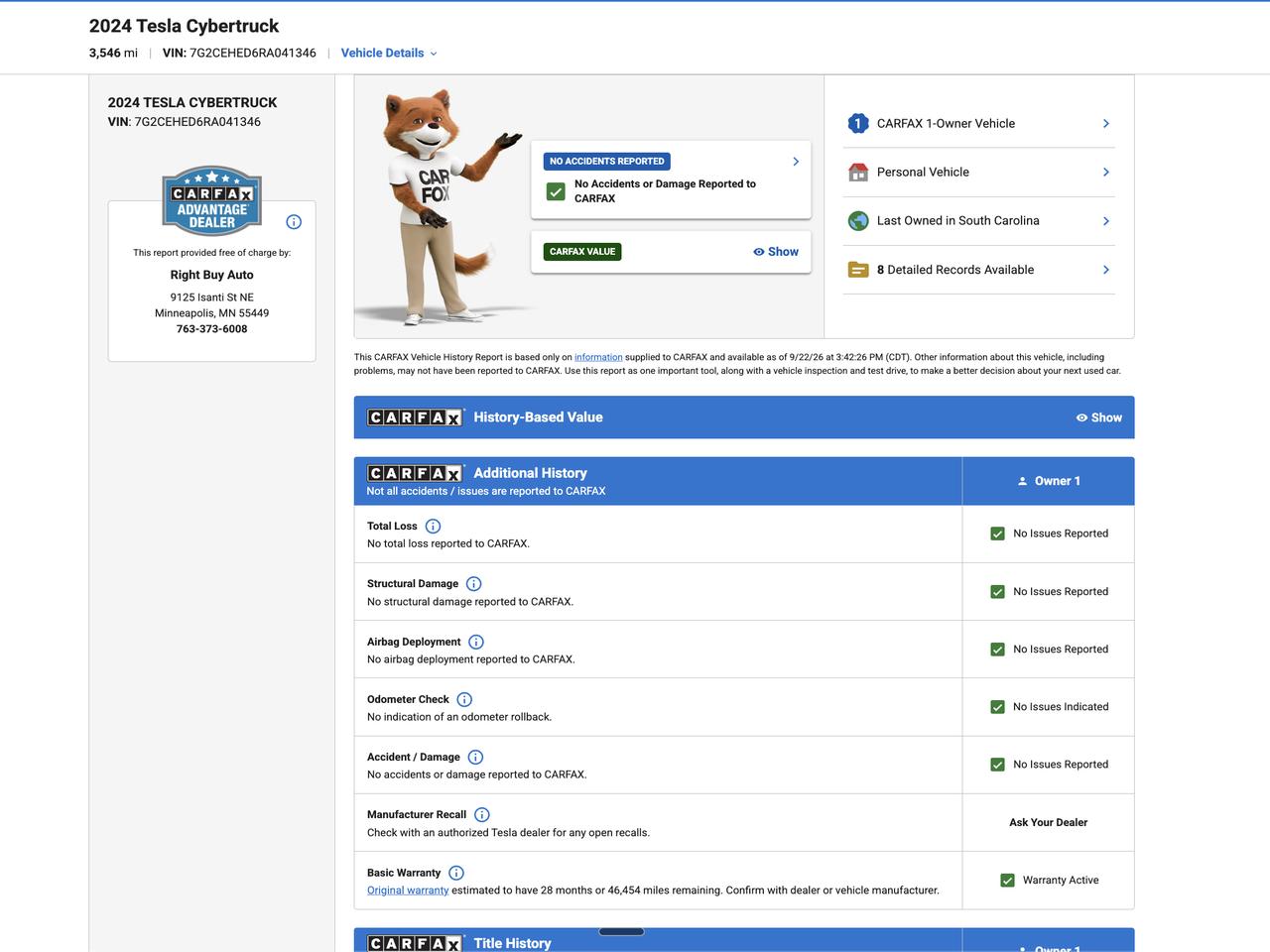This screenshot has height=952, width=1270.
Task: Expand No Accidents Reported card chevron
Action: point(796,162)
